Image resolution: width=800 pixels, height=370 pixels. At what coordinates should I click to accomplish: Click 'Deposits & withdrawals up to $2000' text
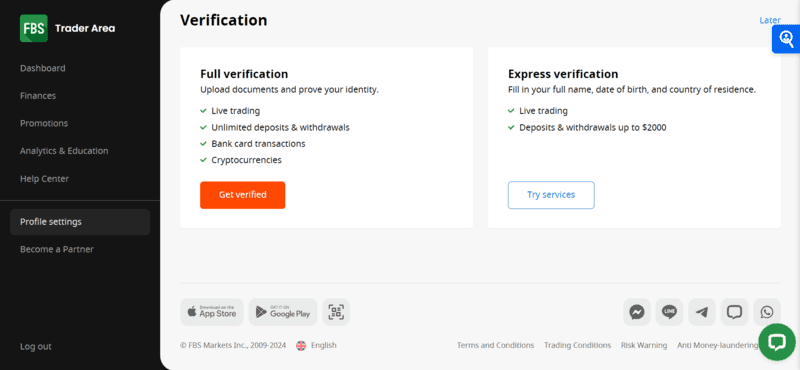(593, 128)
